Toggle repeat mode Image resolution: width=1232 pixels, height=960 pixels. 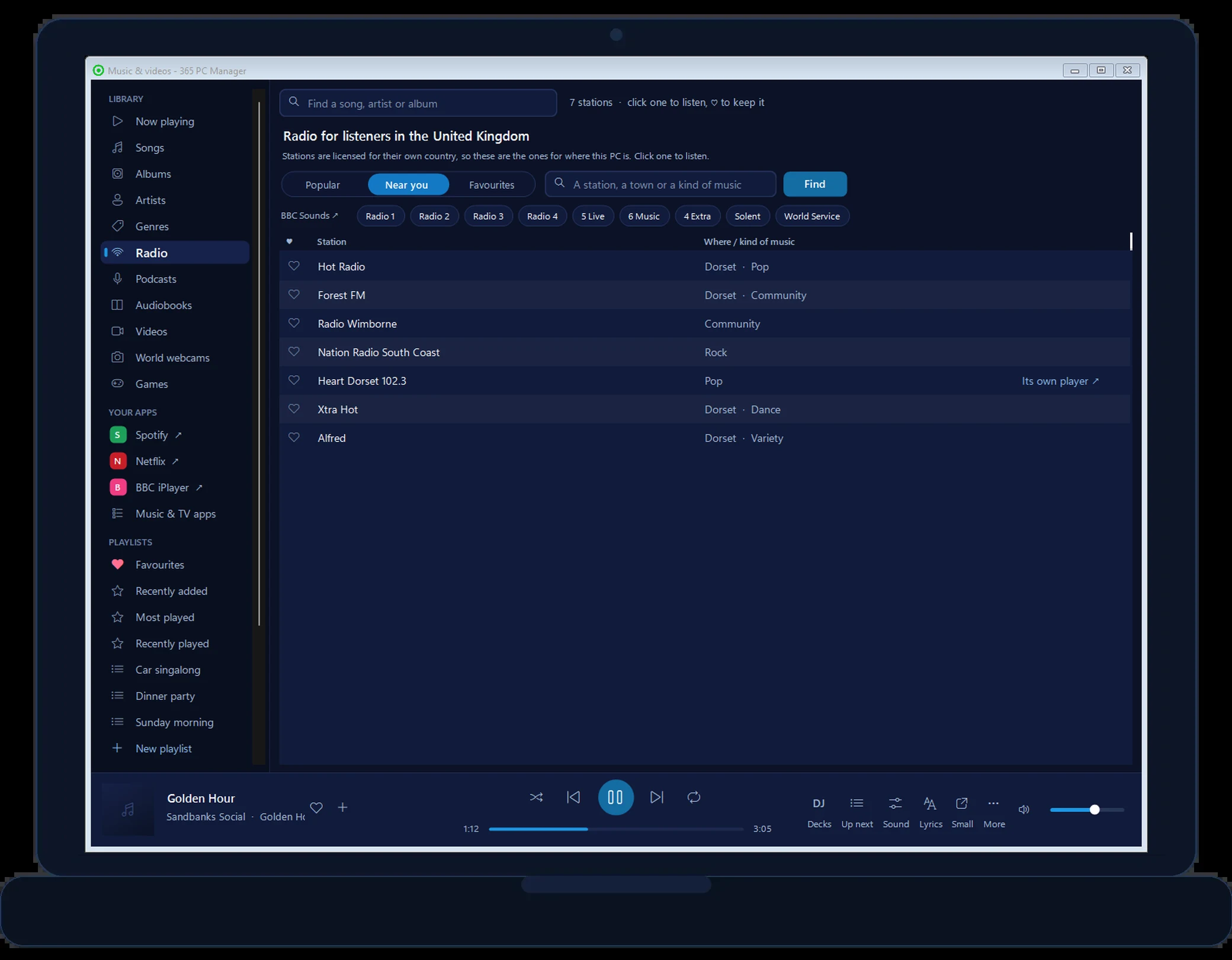694,797
